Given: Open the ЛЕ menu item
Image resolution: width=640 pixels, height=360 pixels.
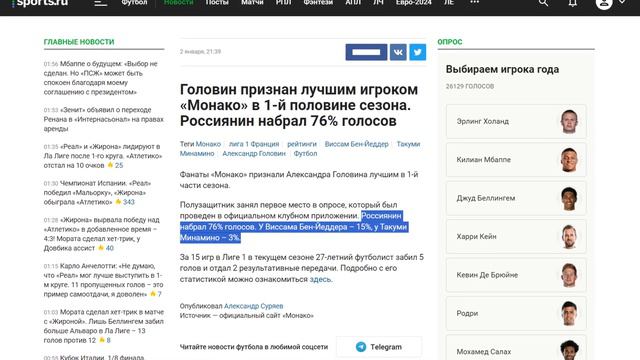Looking at the screenshot, I should 449,3.
